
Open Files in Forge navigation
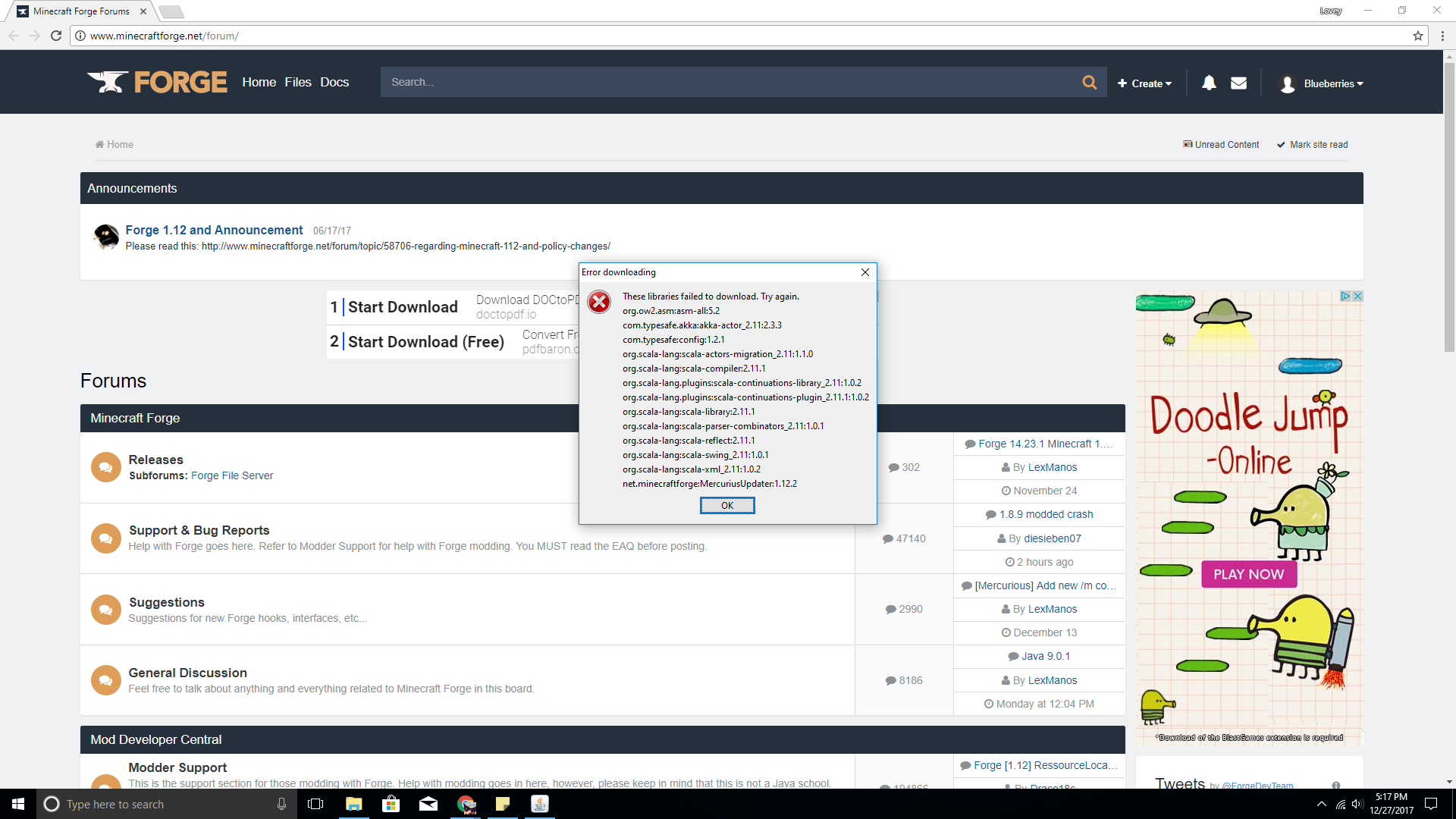point(298,82)
